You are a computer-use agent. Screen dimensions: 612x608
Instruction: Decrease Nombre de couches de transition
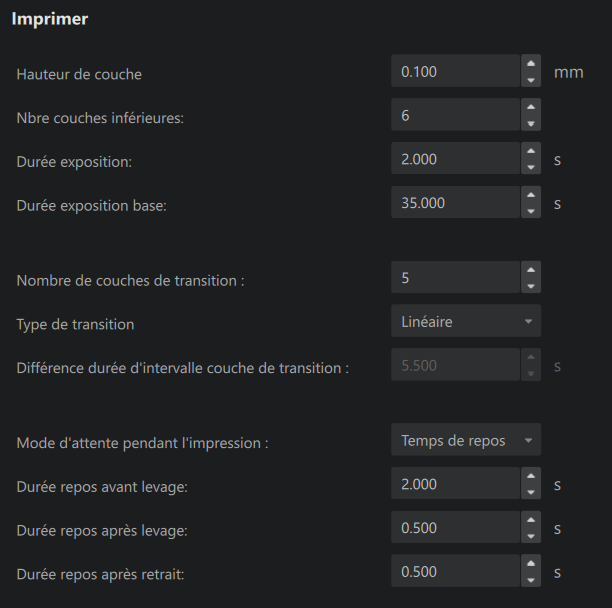click(x=531, y=286)
